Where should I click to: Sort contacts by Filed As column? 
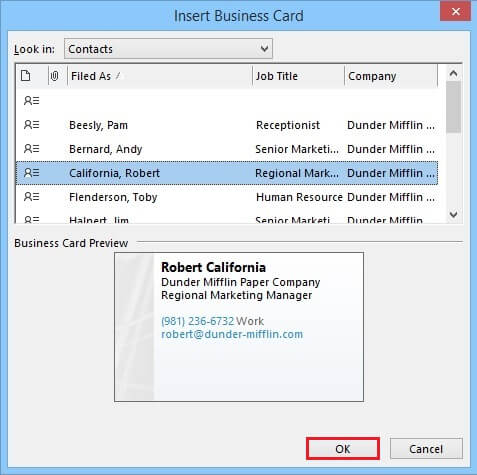pyautogui.click(x=160, y=76)
